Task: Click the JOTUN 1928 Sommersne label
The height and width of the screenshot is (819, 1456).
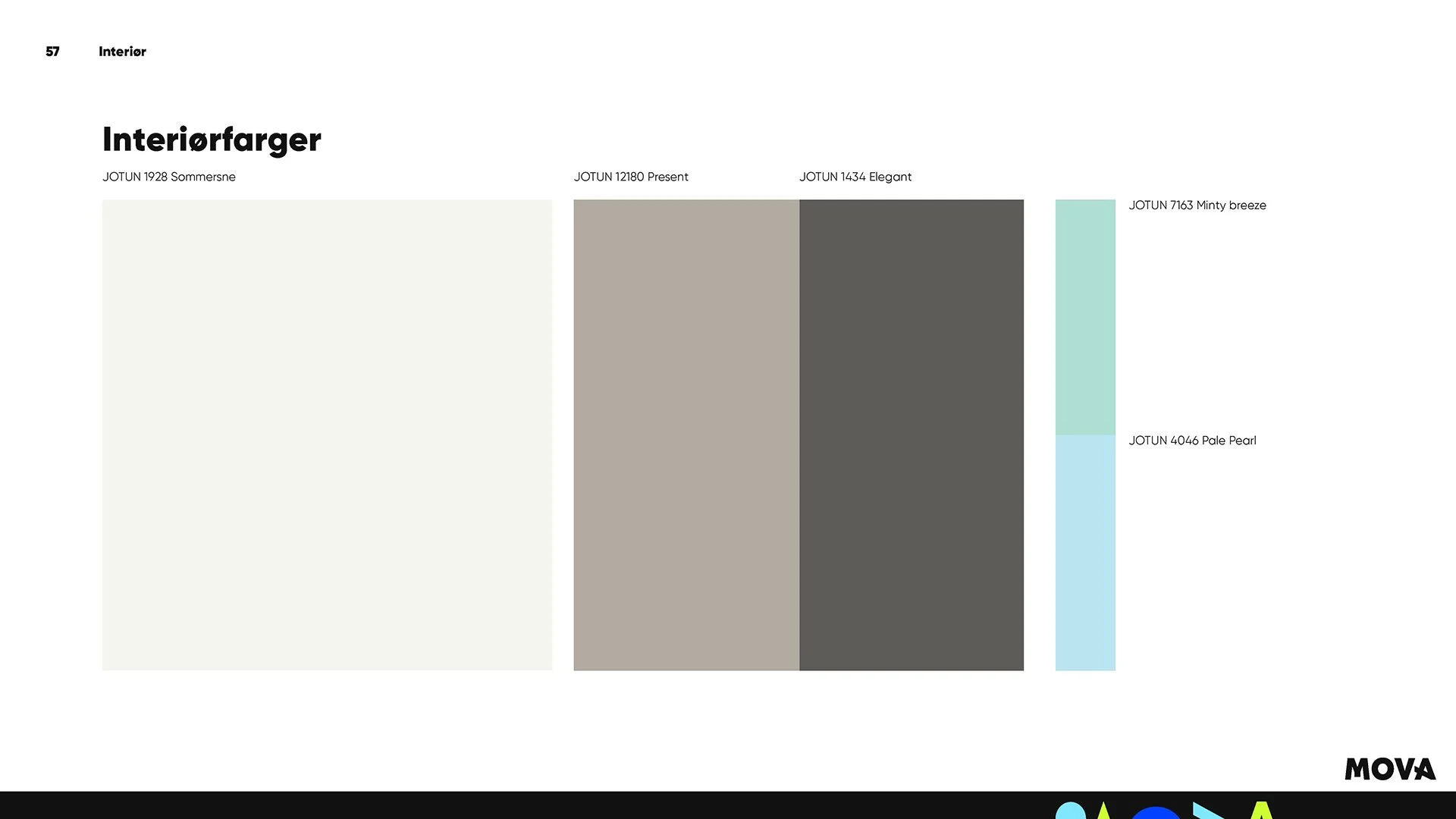Action: (168, 177)
